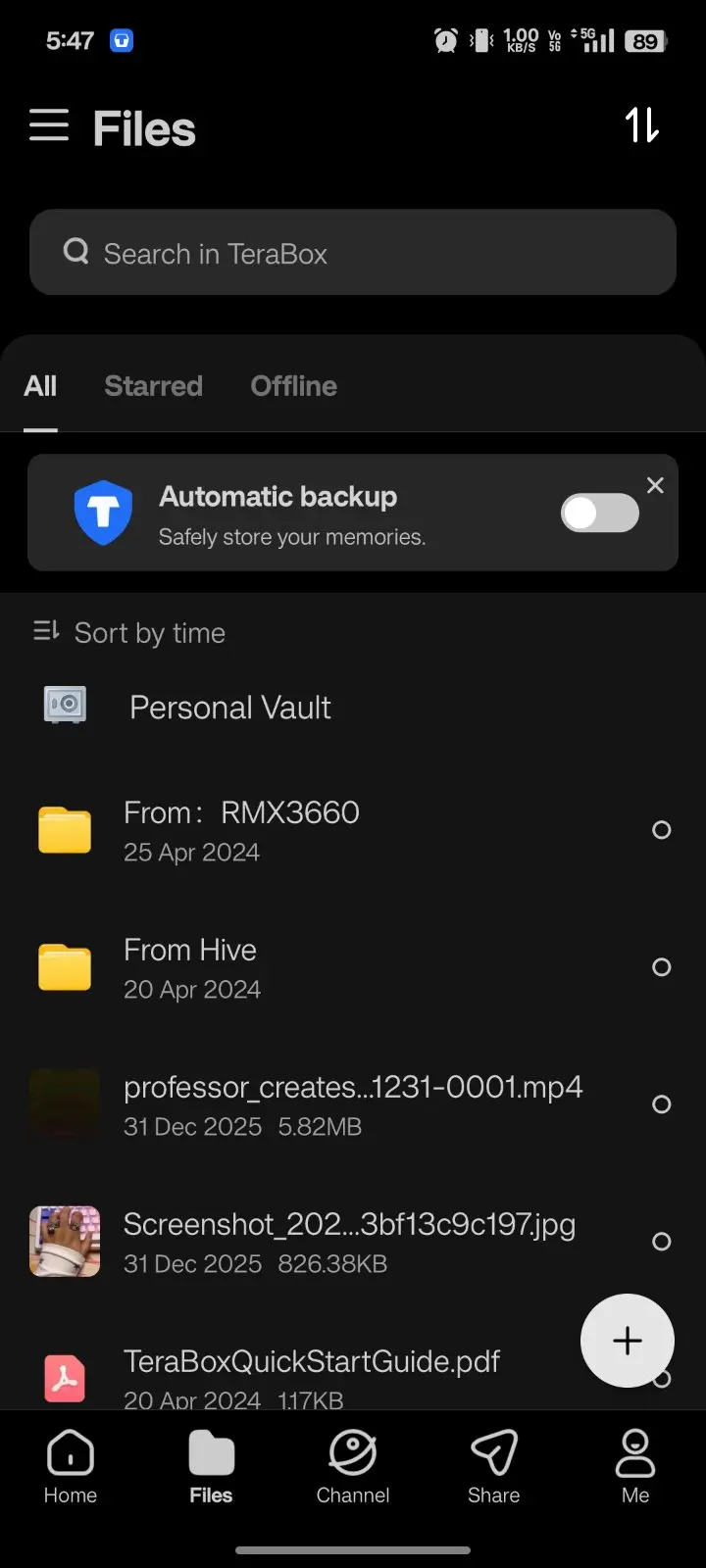Screen dimensions: 706x1568
Task: Tap the transfer list arrows icon
Action: point(642,125)
